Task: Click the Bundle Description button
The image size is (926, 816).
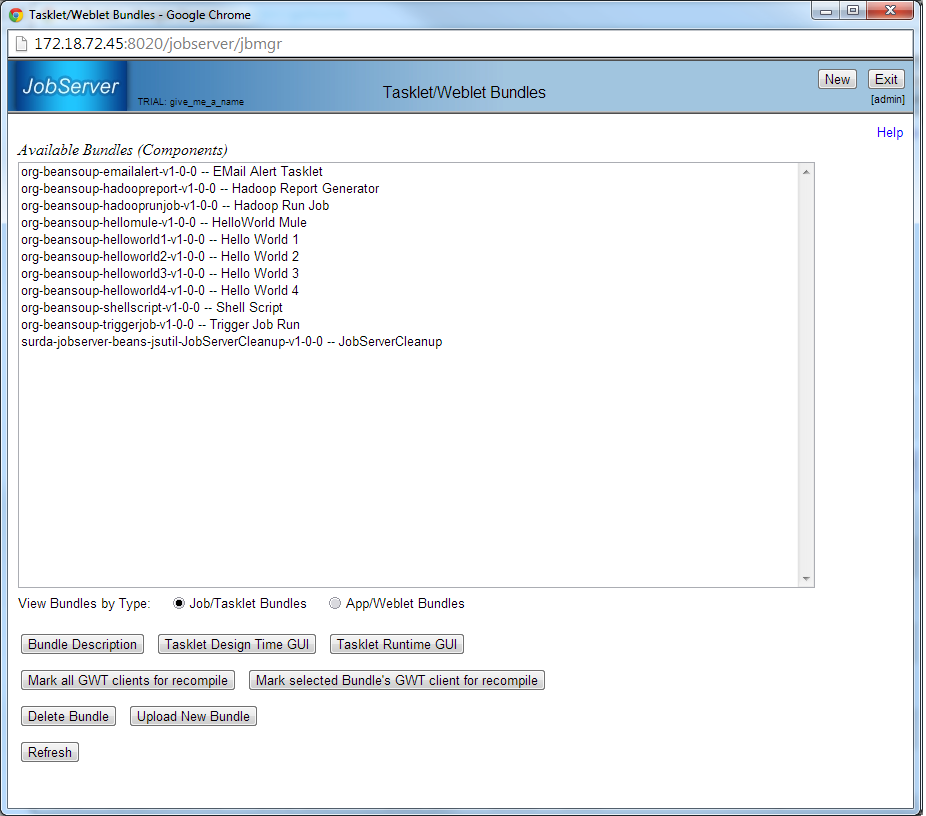Action: (x=82, y=645)
